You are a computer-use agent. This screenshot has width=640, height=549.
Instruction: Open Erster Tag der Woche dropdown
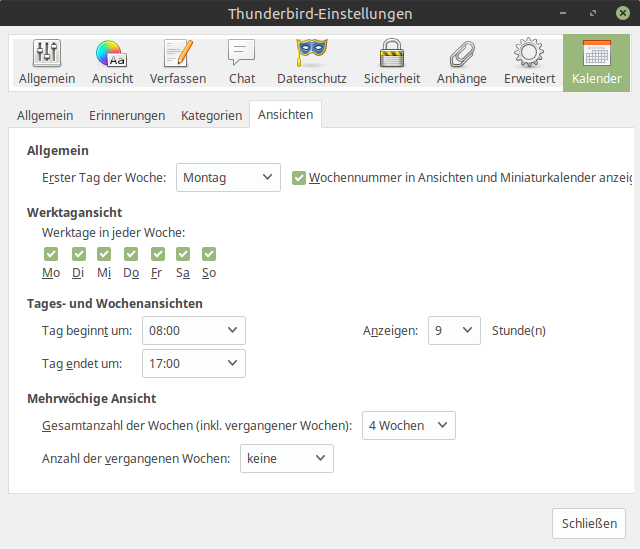(228, 178)
